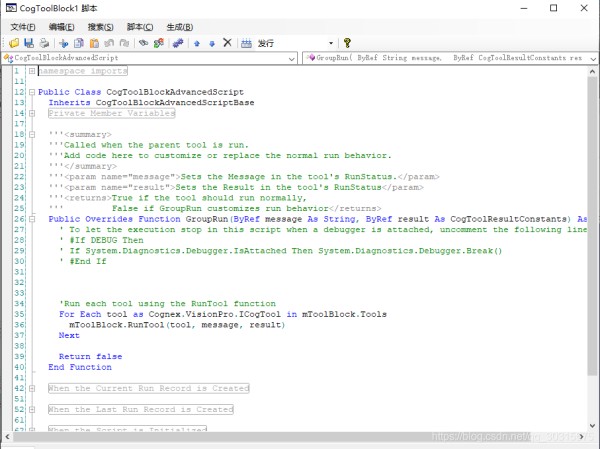Viewport: 600px width, 449px height.
Task: Click 'When the Last Run Record is Created' box
Action: (141, 409)
